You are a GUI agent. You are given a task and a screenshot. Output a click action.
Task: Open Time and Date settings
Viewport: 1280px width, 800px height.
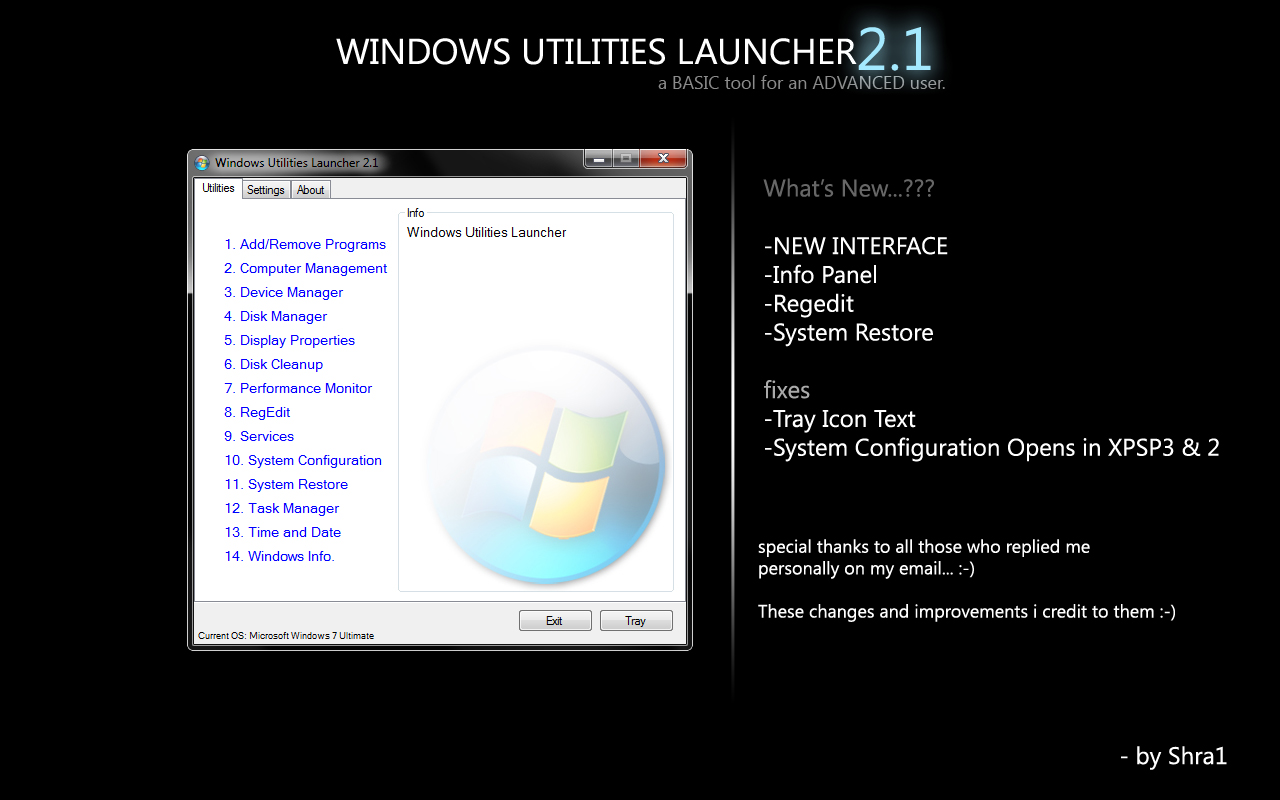(282, 532)
